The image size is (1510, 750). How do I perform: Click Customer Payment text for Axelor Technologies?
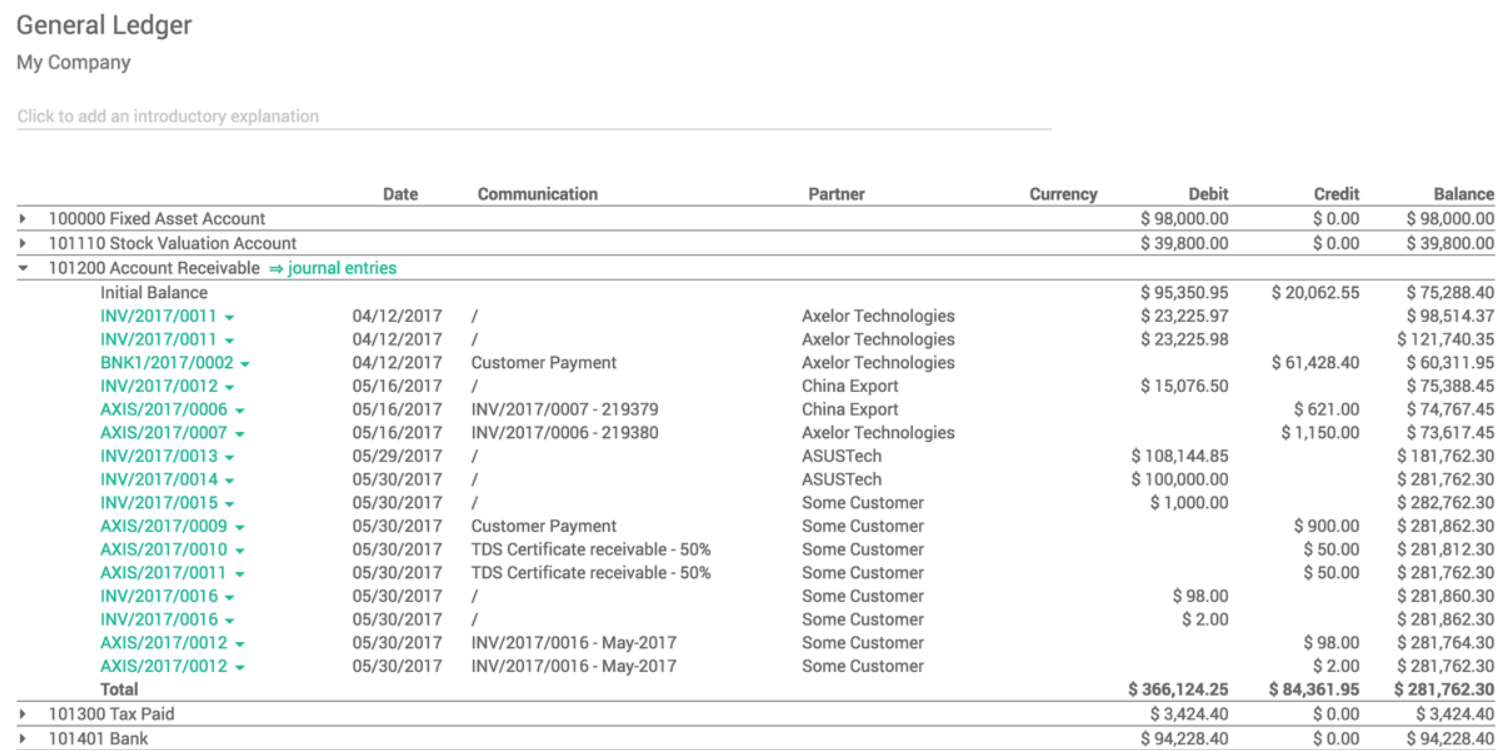point(544,363)
